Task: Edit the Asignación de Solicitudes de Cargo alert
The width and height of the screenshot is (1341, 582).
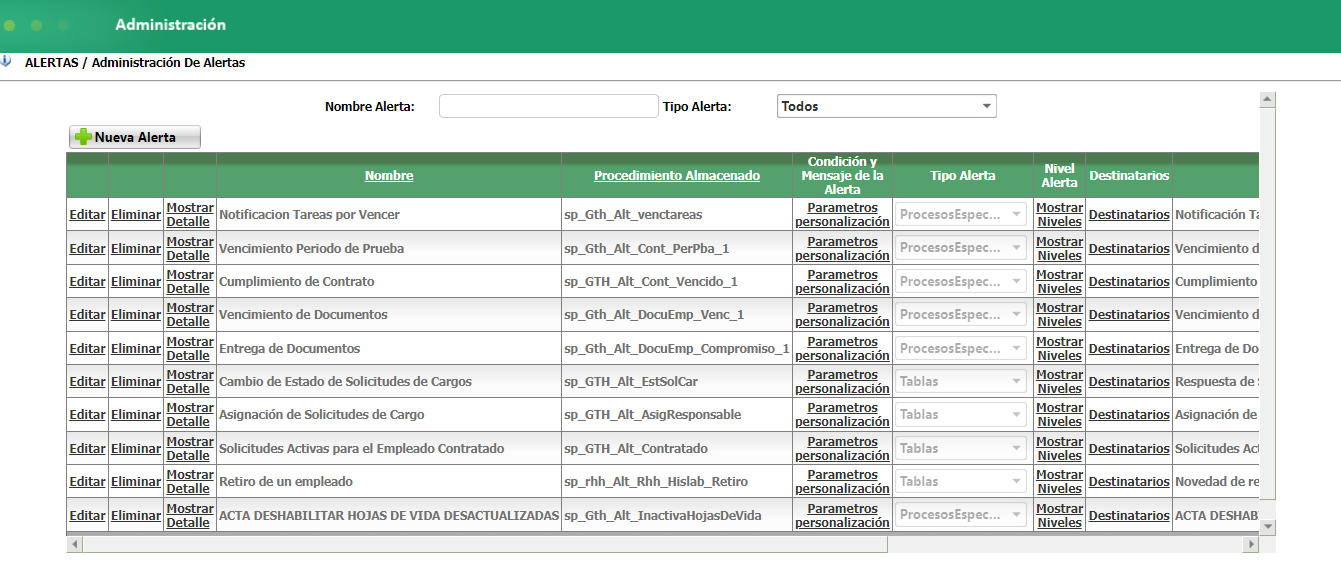Action: coord(87,415)
